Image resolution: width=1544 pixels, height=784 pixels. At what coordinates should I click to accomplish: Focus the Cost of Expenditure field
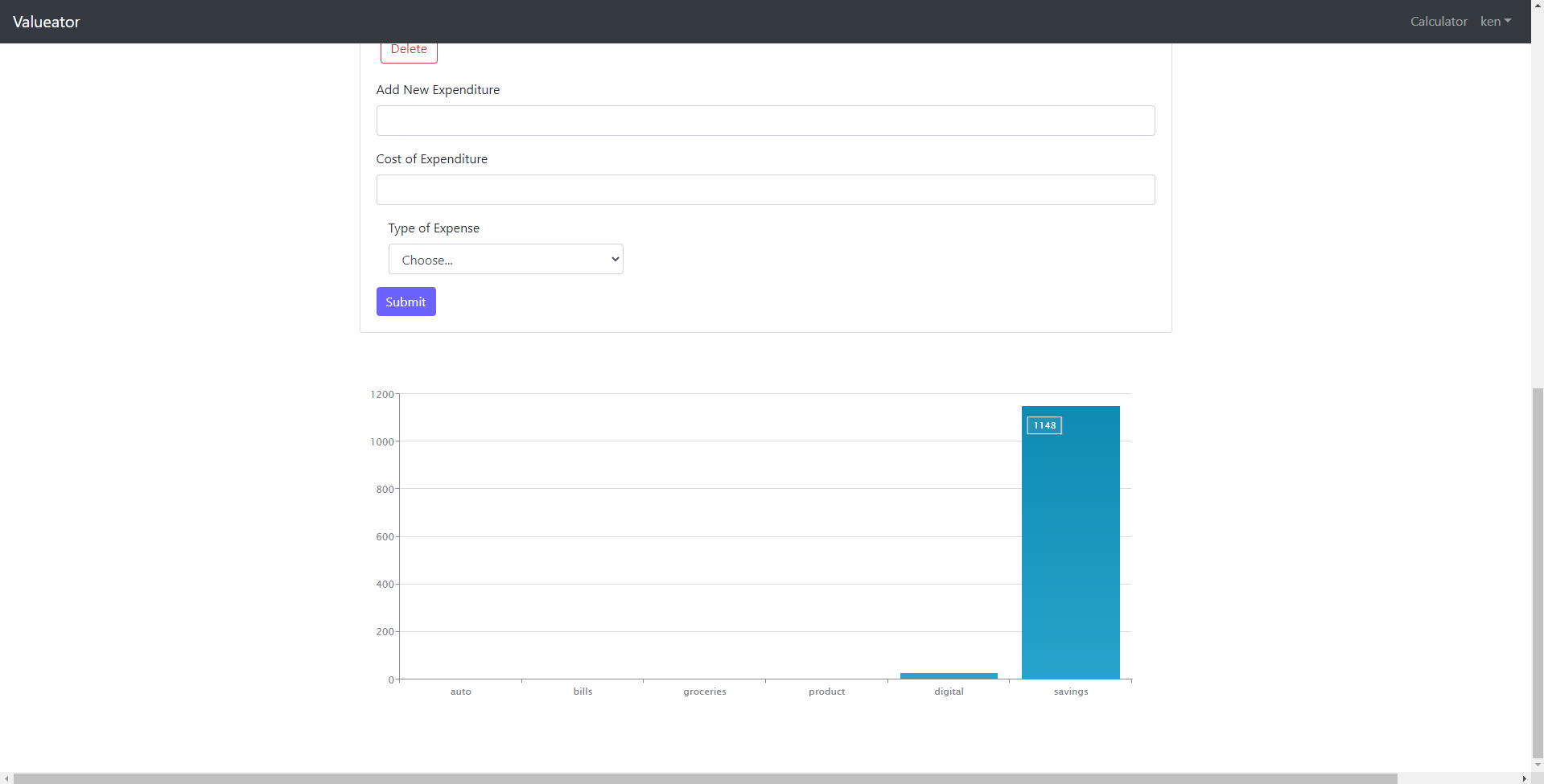pos(765,190)
